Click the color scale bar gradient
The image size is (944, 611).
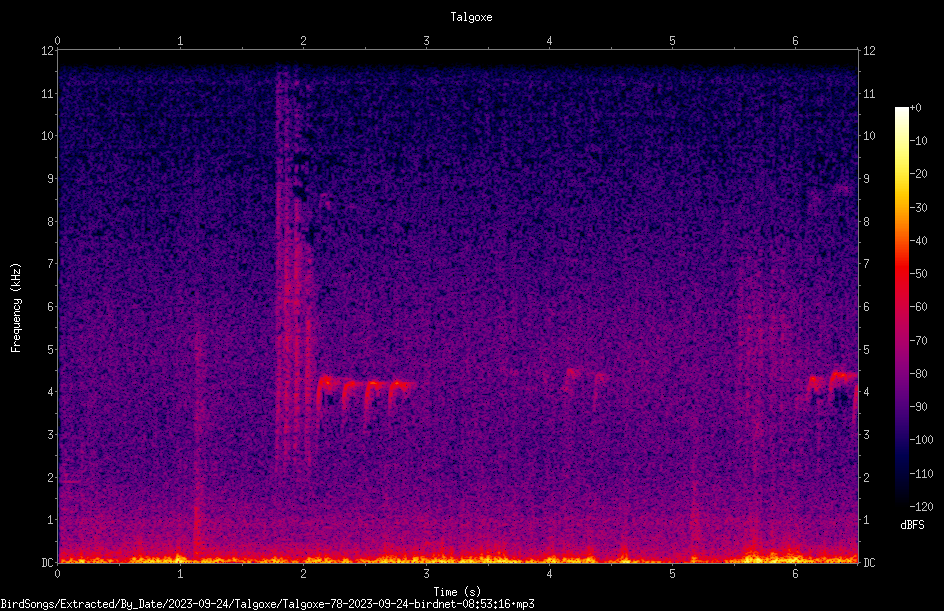tap(901, 306)
